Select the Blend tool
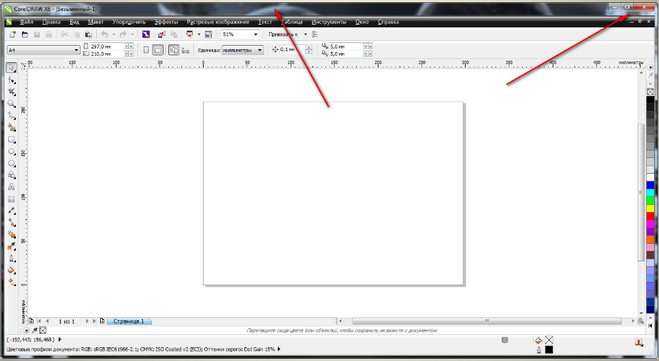This screenshot has width=659, height=361. 12,235
